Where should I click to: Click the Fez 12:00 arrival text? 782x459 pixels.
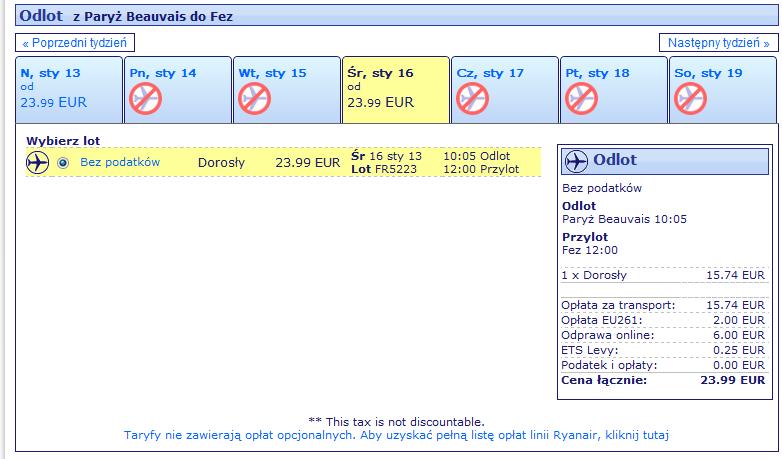589,250
